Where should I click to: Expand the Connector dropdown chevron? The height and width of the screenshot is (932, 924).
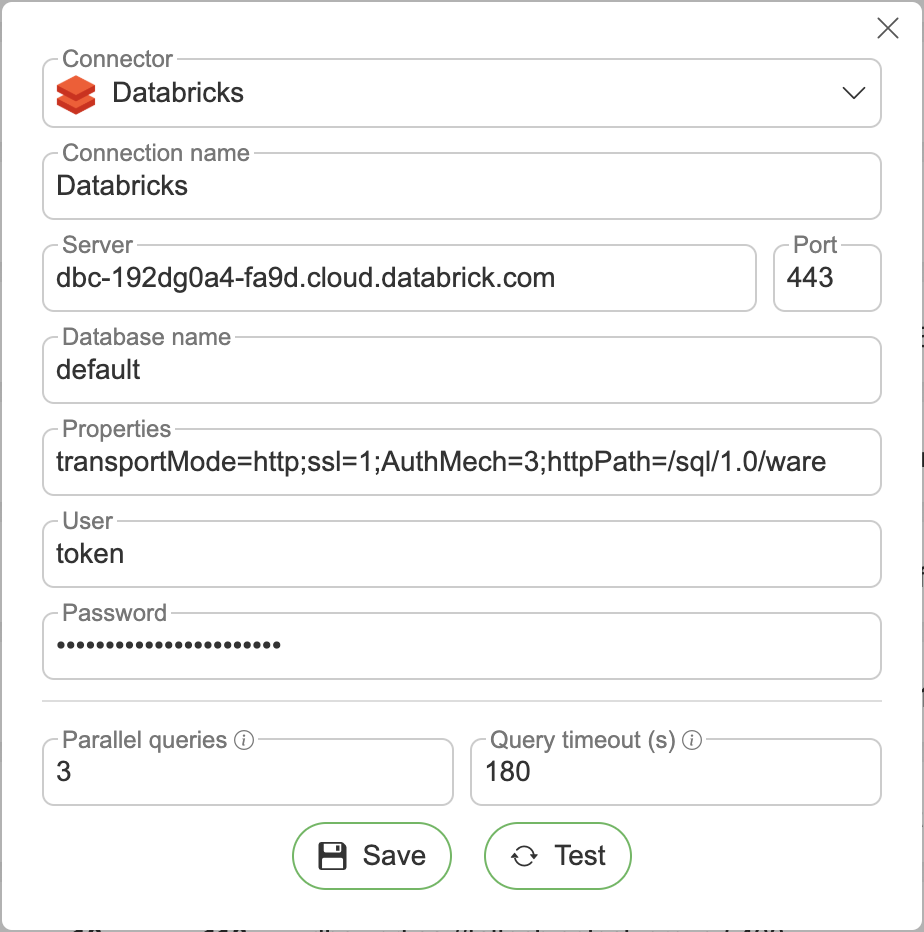(853, 93)
